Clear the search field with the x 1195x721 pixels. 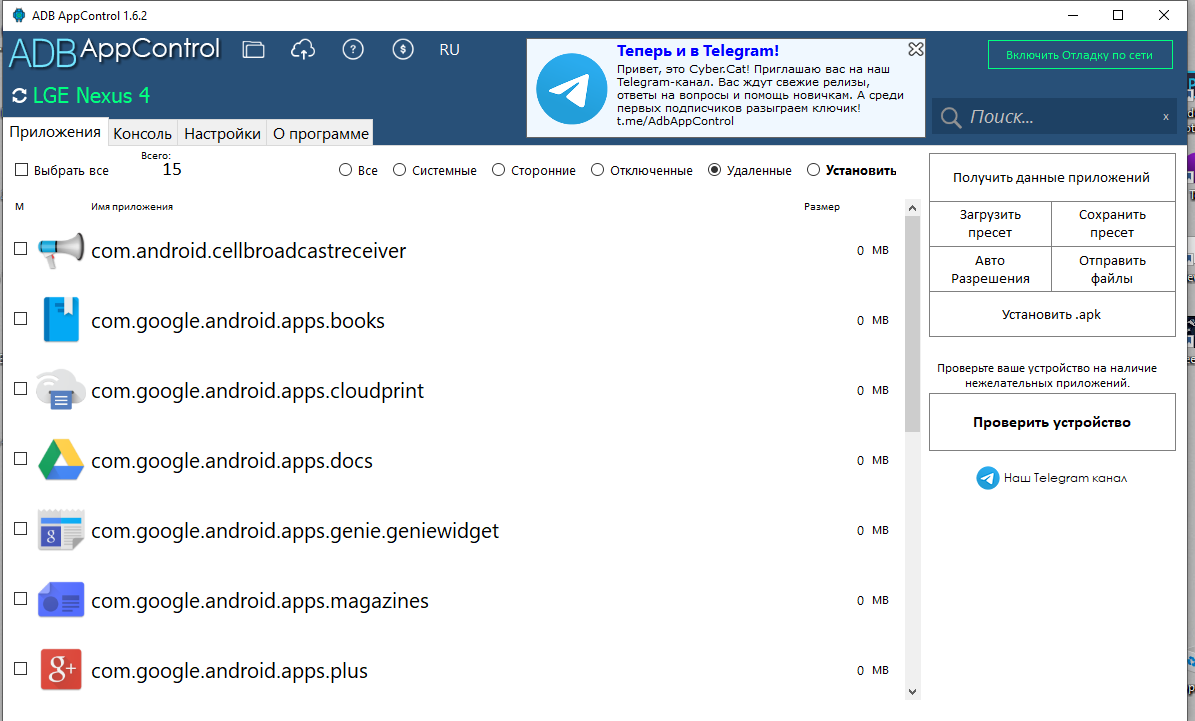[1165, 117]
